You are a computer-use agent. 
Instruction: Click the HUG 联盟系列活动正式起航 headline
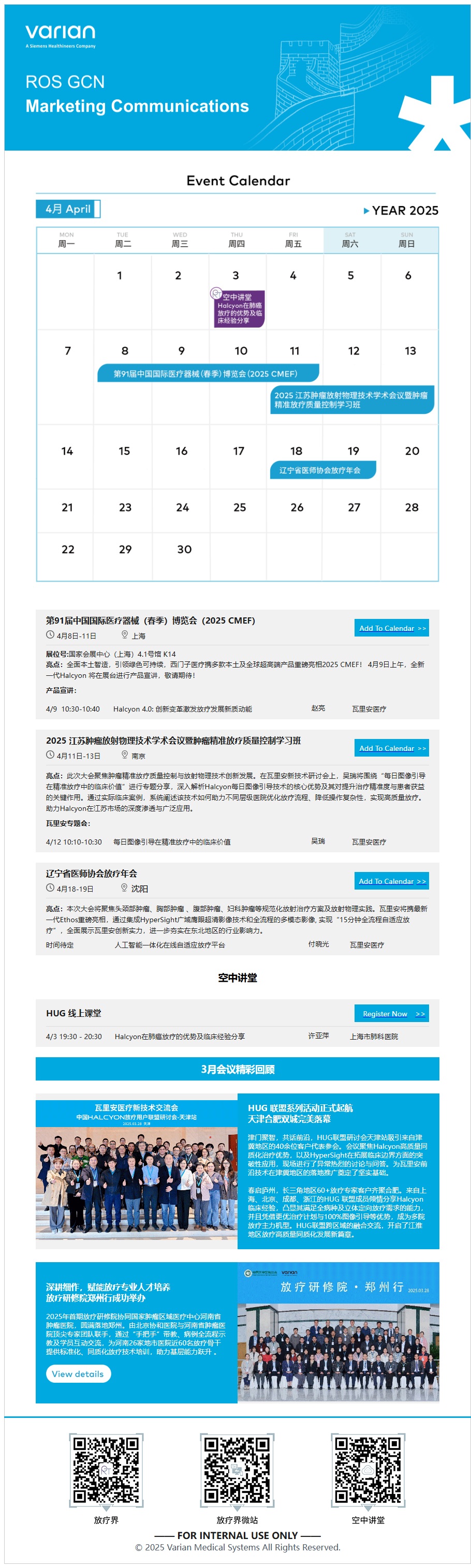pyautogui.click(x=300, y=1108)
